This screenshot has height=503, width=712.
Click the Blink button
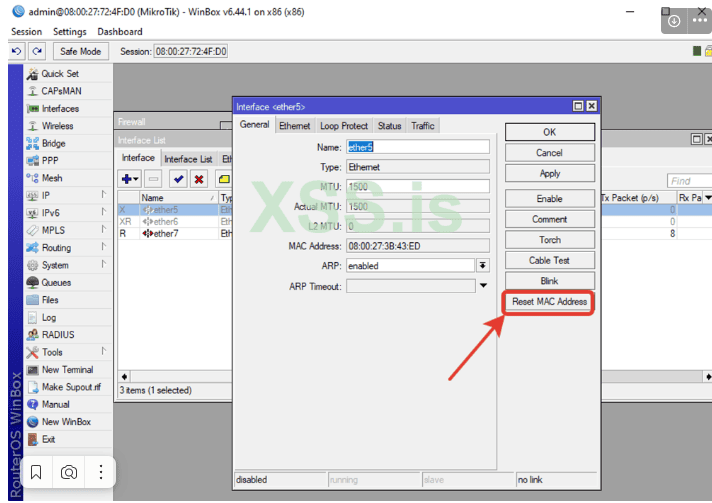pyautogui.click(x=549, y=281)
